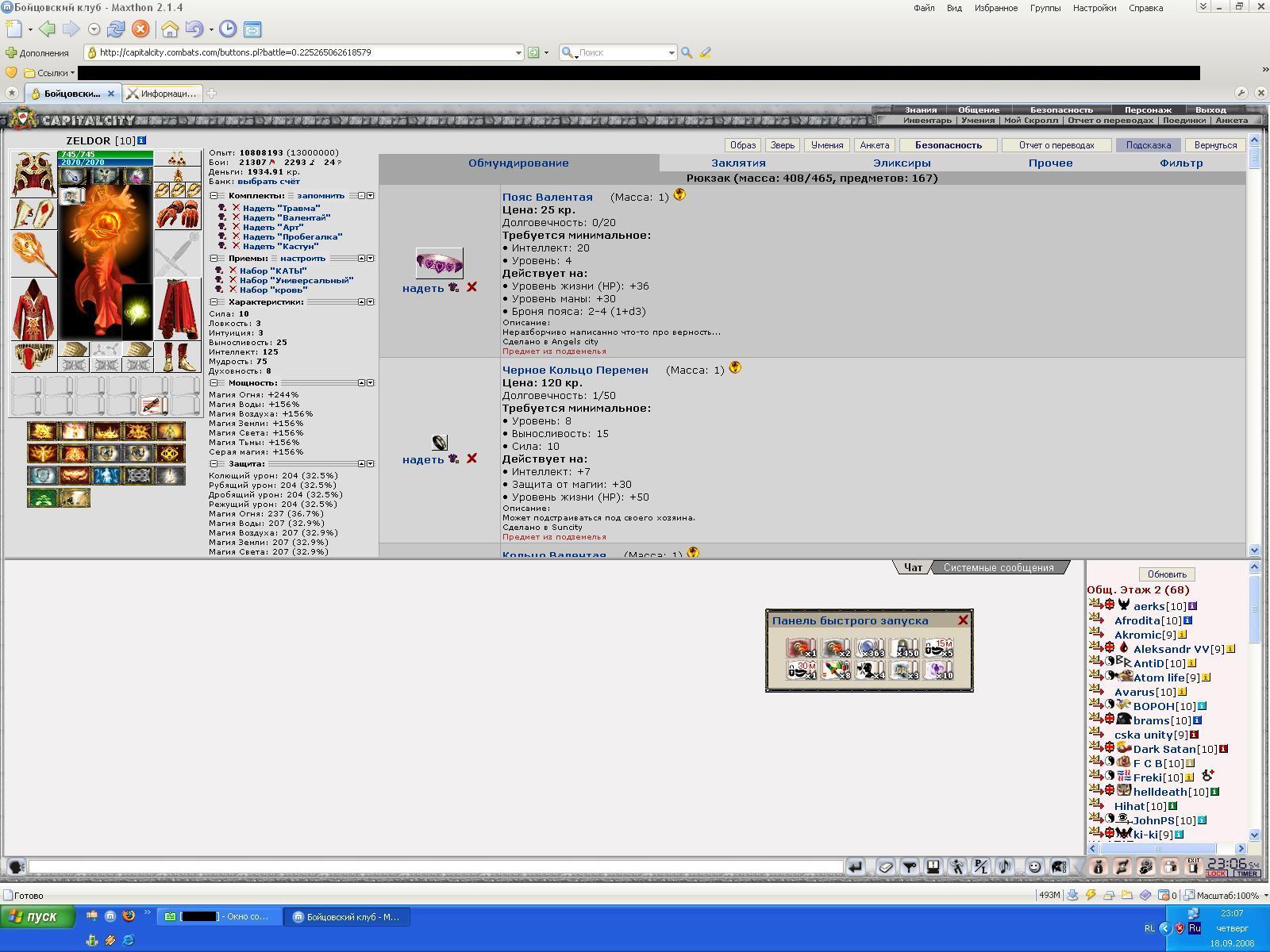Collapse the Мощность section
Screen dimensions: 1270x952
(x=213, y=382)
